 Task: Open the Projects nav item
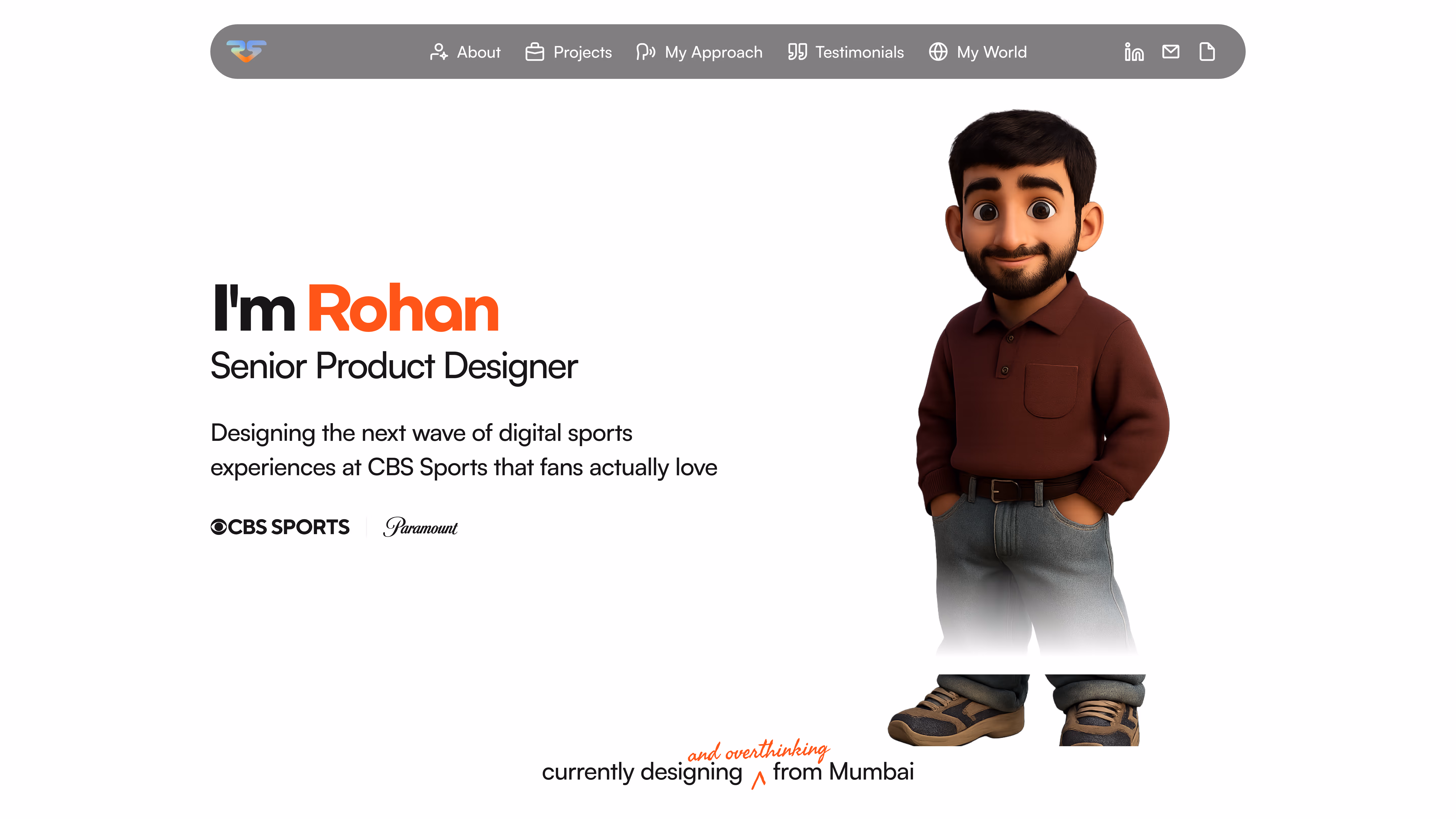tap(582, 52)
